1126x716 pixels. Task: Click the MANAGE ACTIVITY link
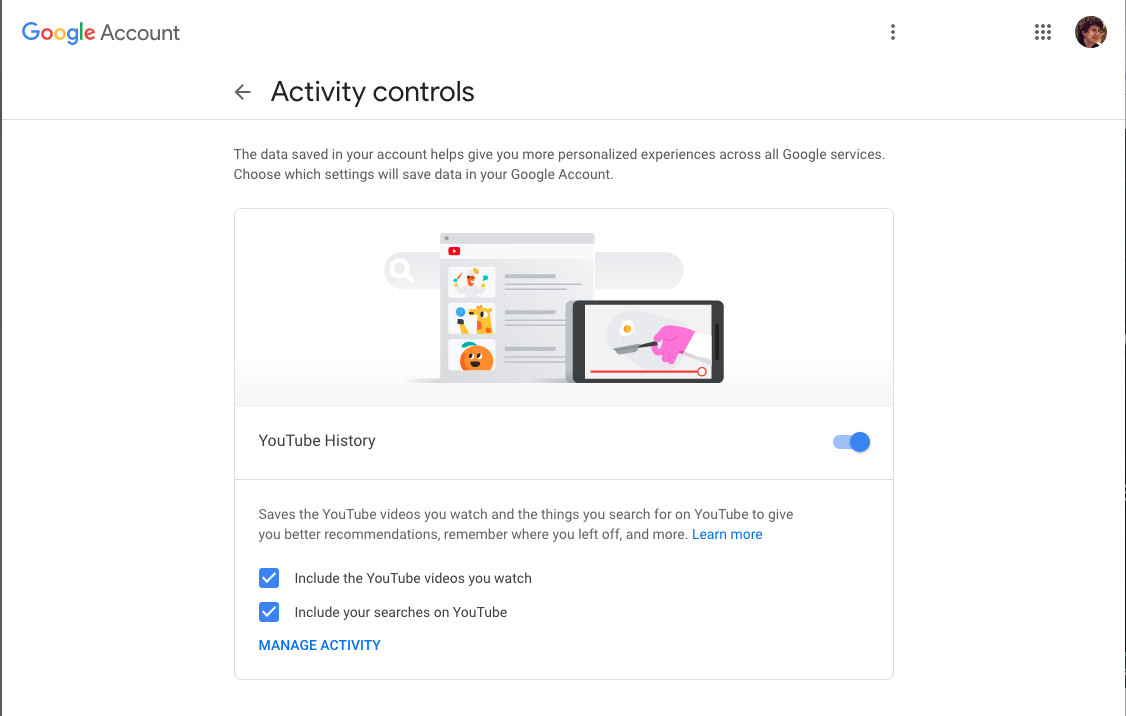[320, 645]
